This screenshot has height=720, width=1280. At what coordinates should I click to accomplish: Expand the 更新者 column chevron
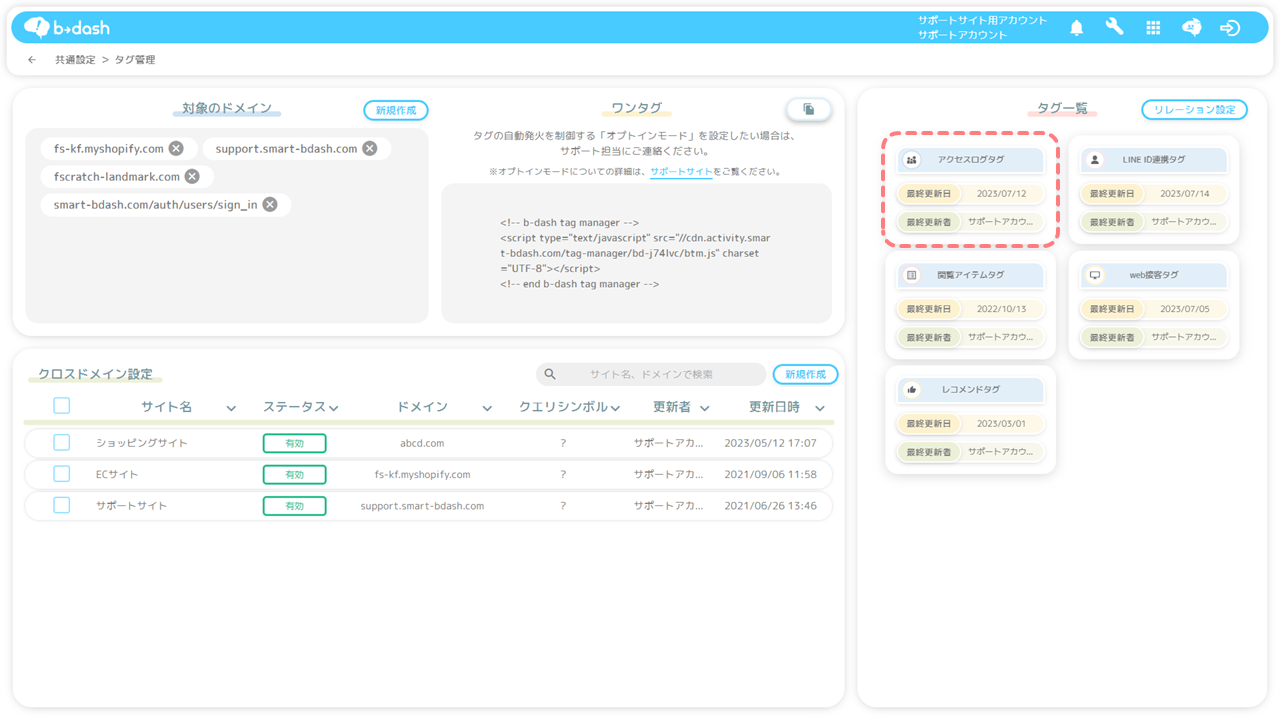pos(705,408)
